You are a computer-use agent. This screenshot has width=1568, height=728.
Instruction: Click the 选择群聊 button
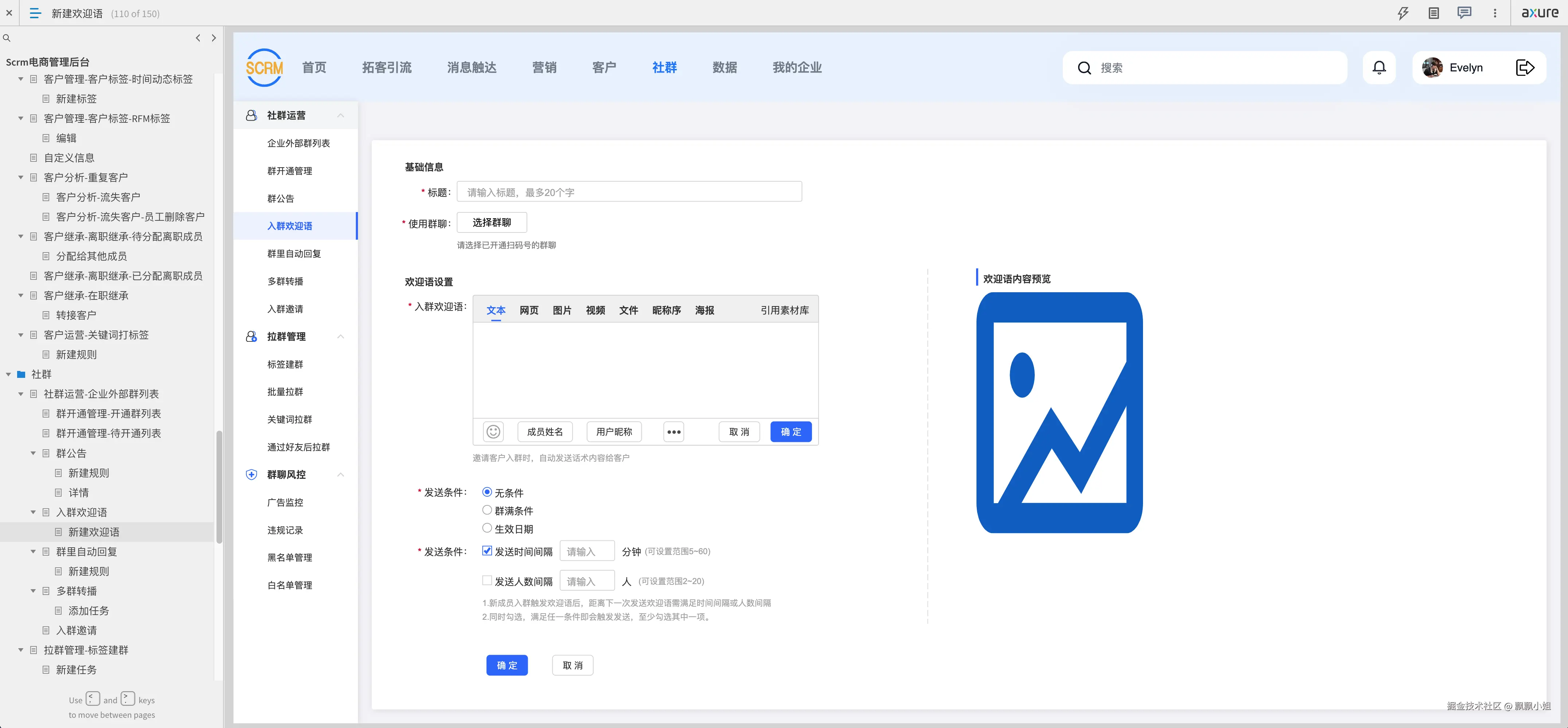pos(492,223)
